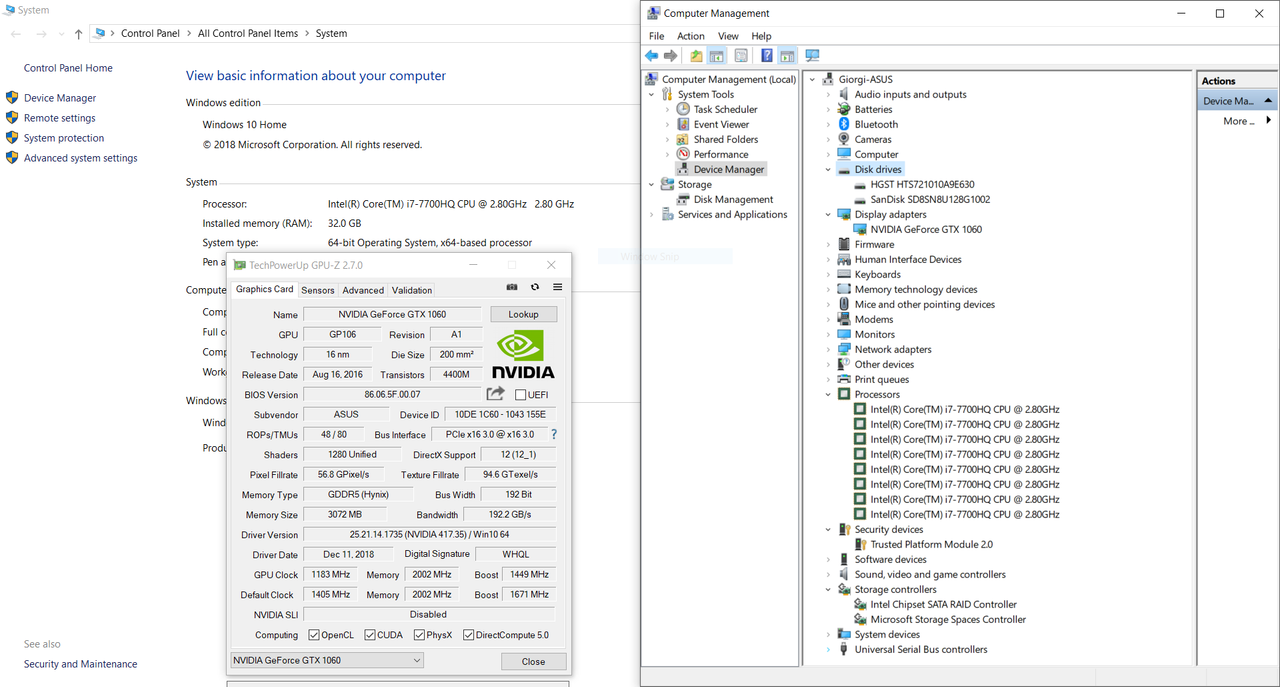
Task: Select Shared Folders in the console tree
Action: (725, 139)
